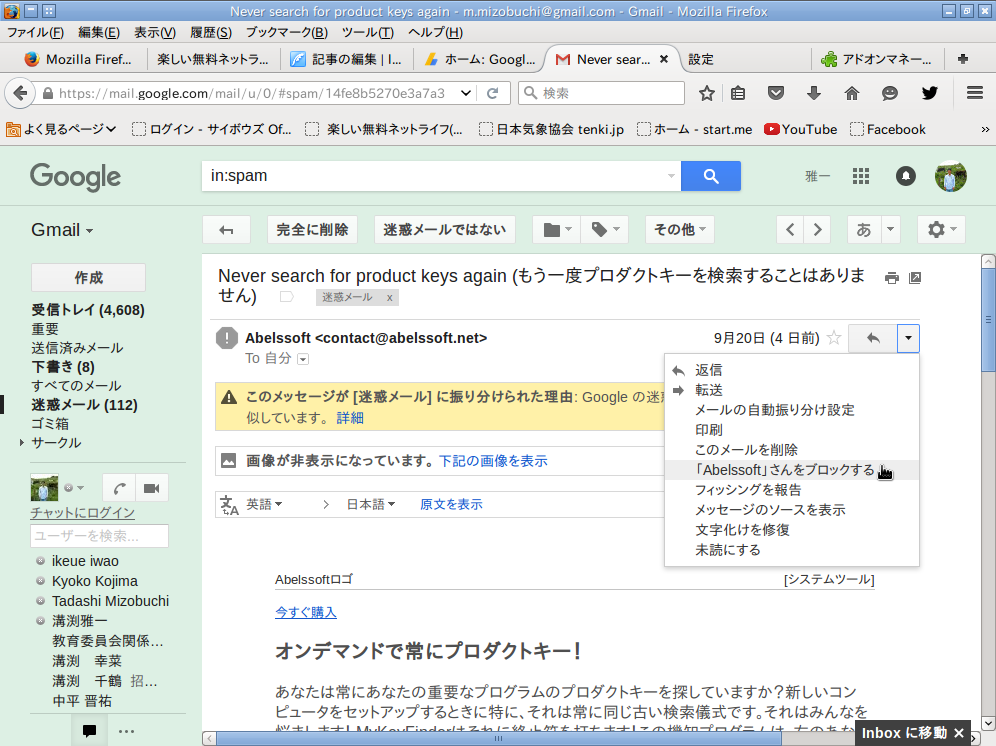Viewport: 996px width, 746px height.
Task: Click the vertical scrollbar thumb
Action: coord(988,320)
